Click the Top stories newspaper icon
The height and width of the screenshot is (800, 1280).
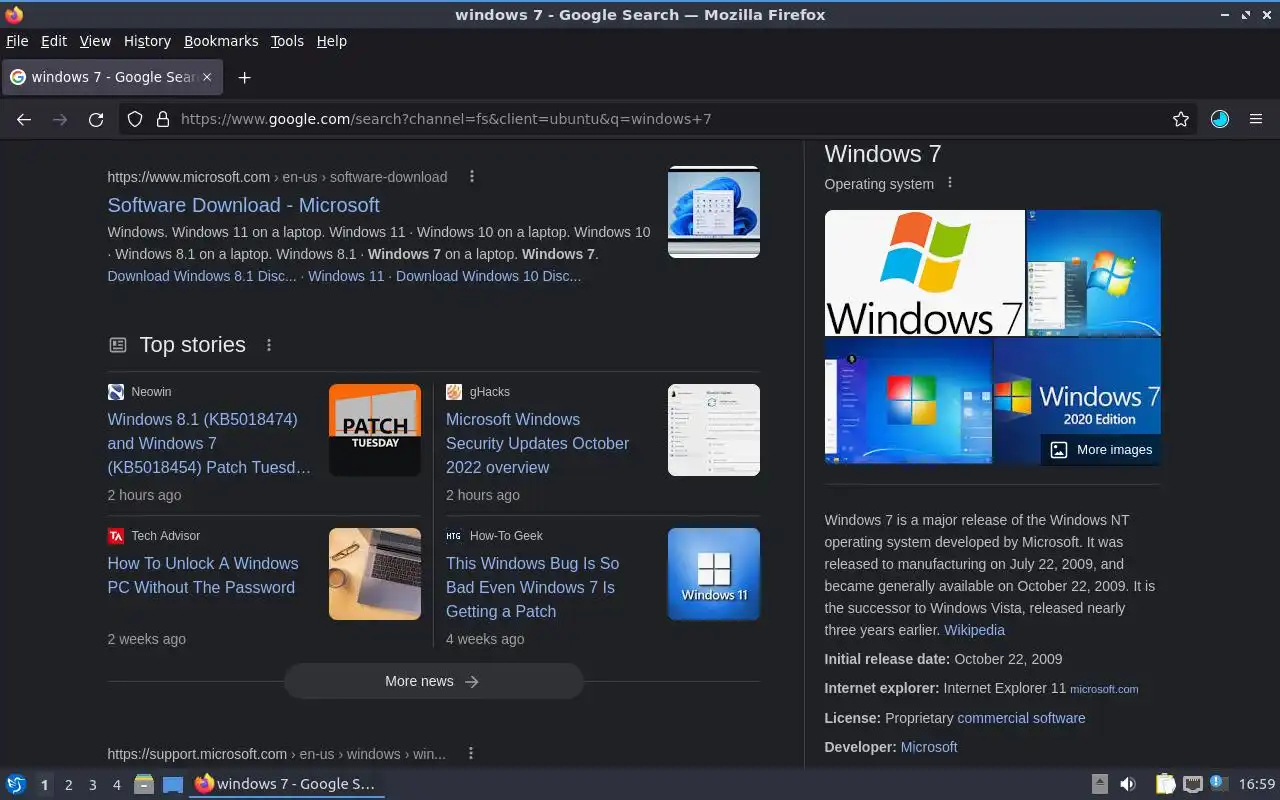(x=118, y=345)
